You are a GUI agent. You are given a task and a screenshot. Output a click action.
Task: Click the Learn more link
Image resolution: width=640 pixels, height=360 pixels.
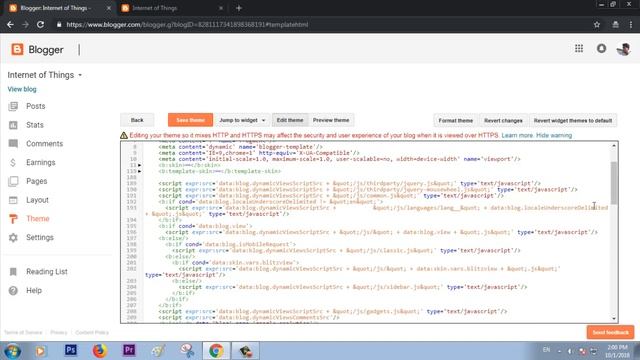click(x=517, y=136)
